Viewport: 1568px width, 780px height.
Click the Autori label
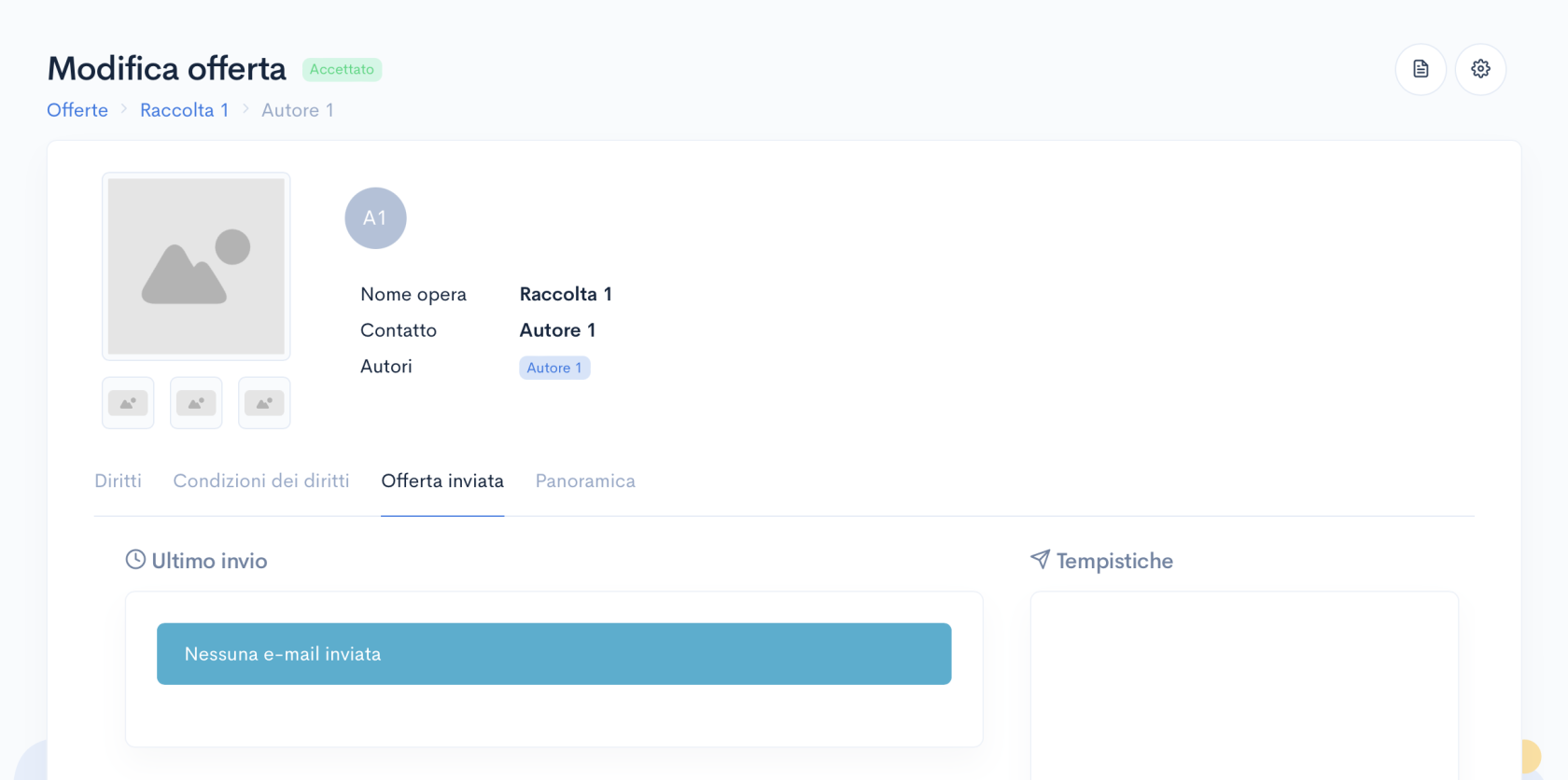(x=386, y=367)
